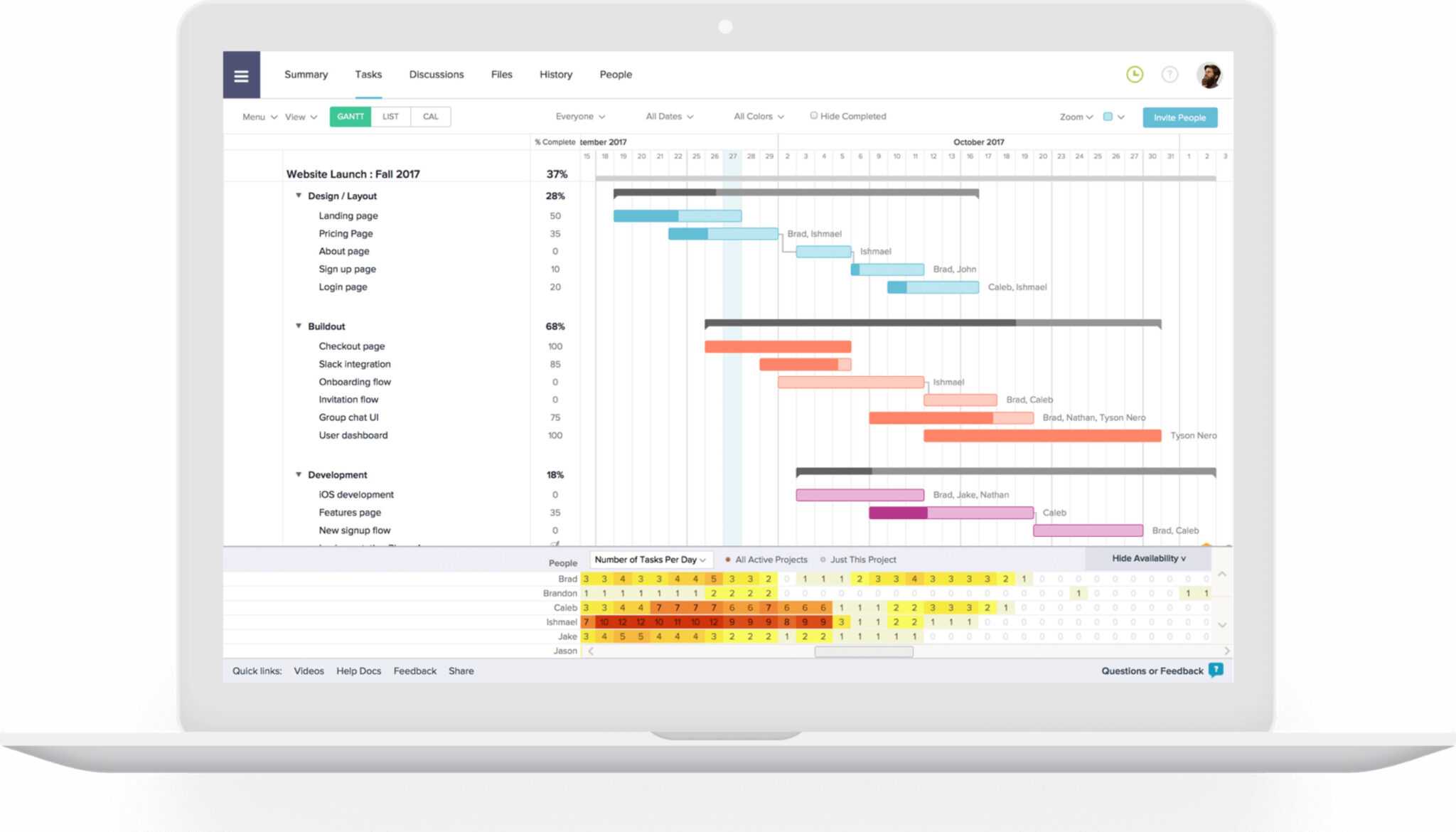Click the Invite People button
This screenshot has width=1456, height=832.
[x=1181, y=117]
